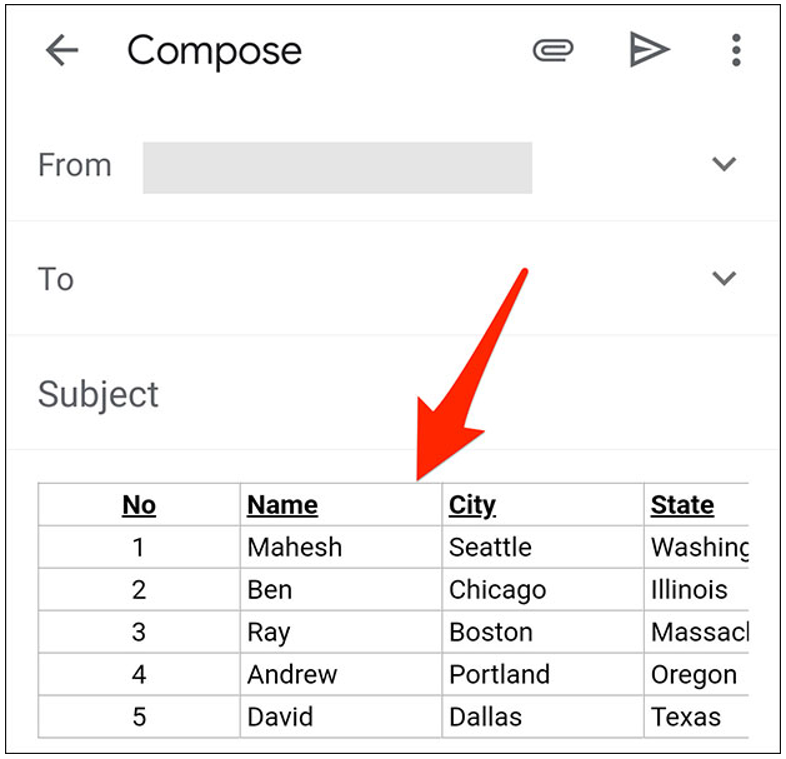
Task: Tap the back arrow icon
Action: click(x=62, y=51)
